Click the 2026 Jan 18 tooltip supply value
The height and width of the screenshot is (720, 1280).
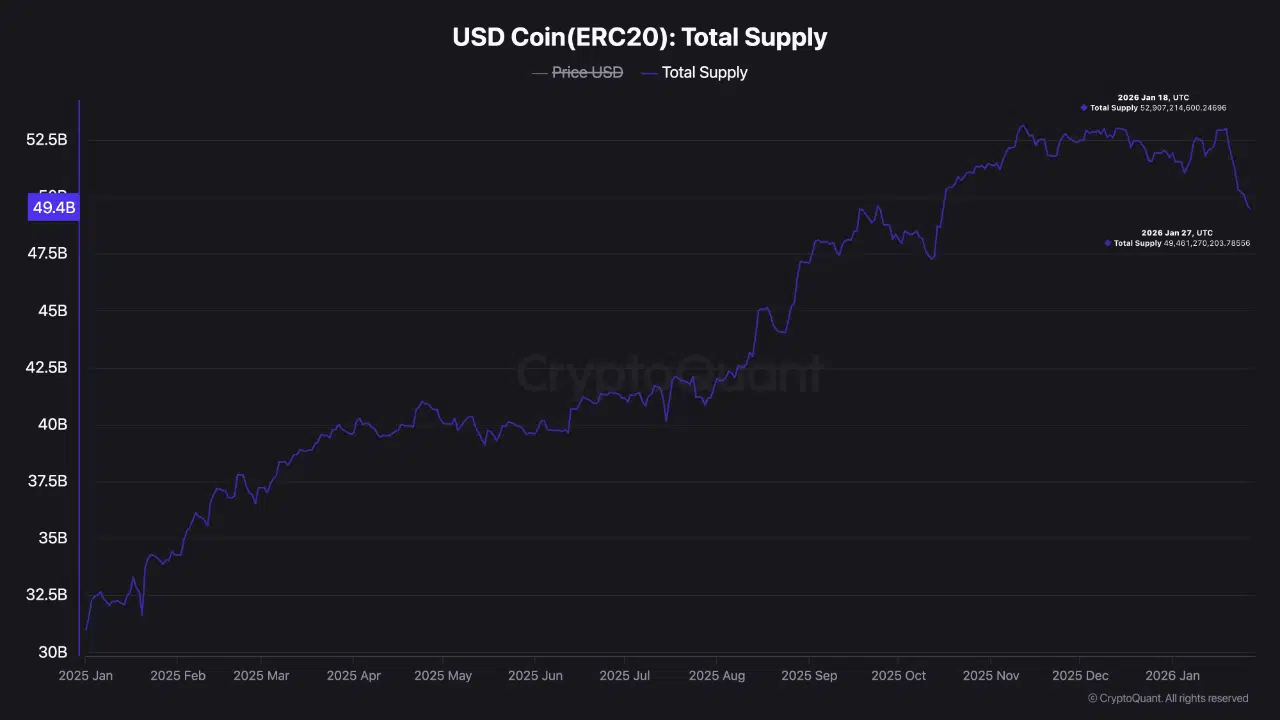(1183, 107)
